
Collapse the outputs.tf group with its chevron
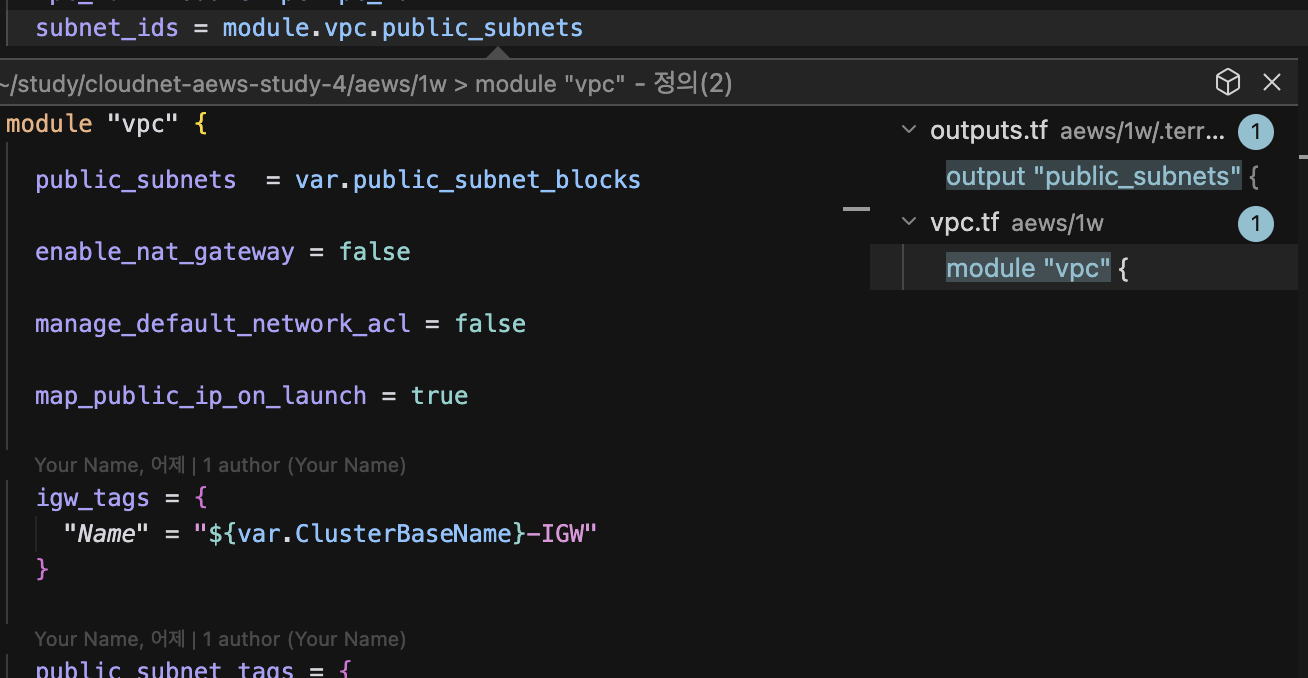tap(908, 129)
